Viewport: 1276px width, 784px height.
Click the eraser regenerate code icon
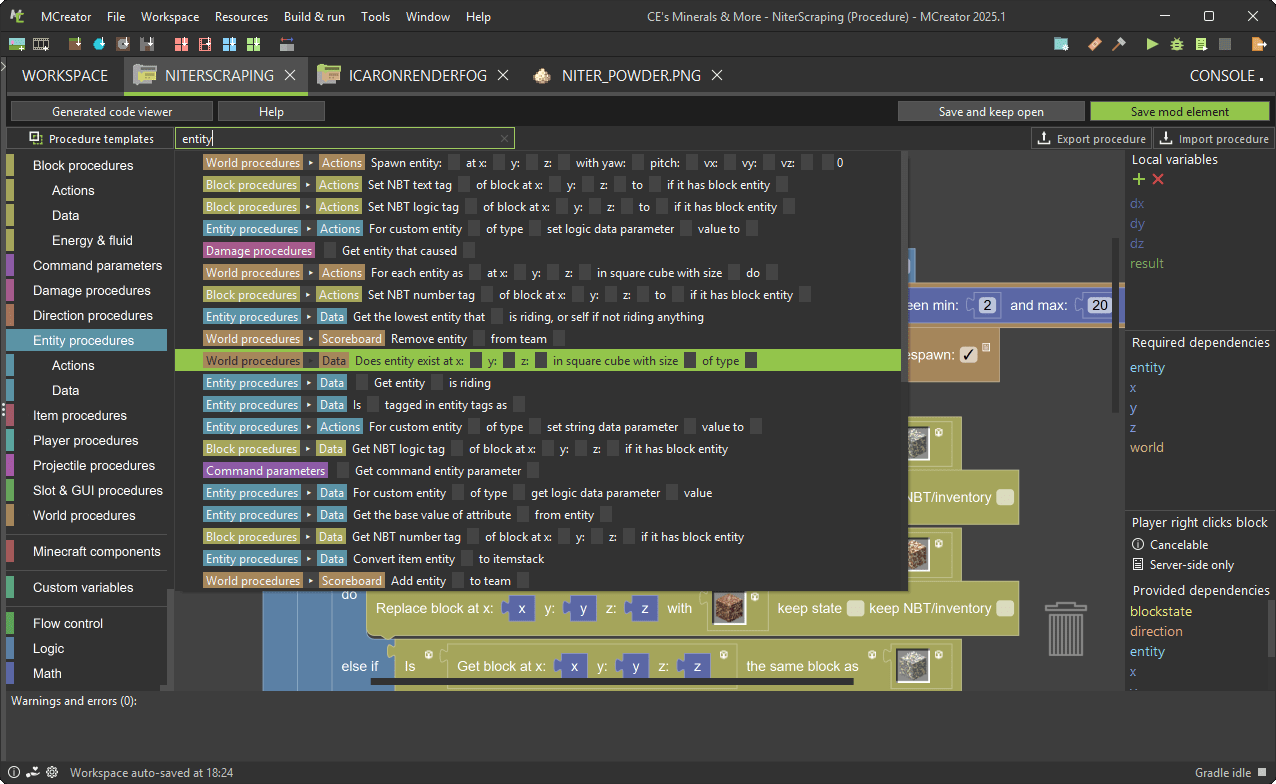[x=1095, y=44]
